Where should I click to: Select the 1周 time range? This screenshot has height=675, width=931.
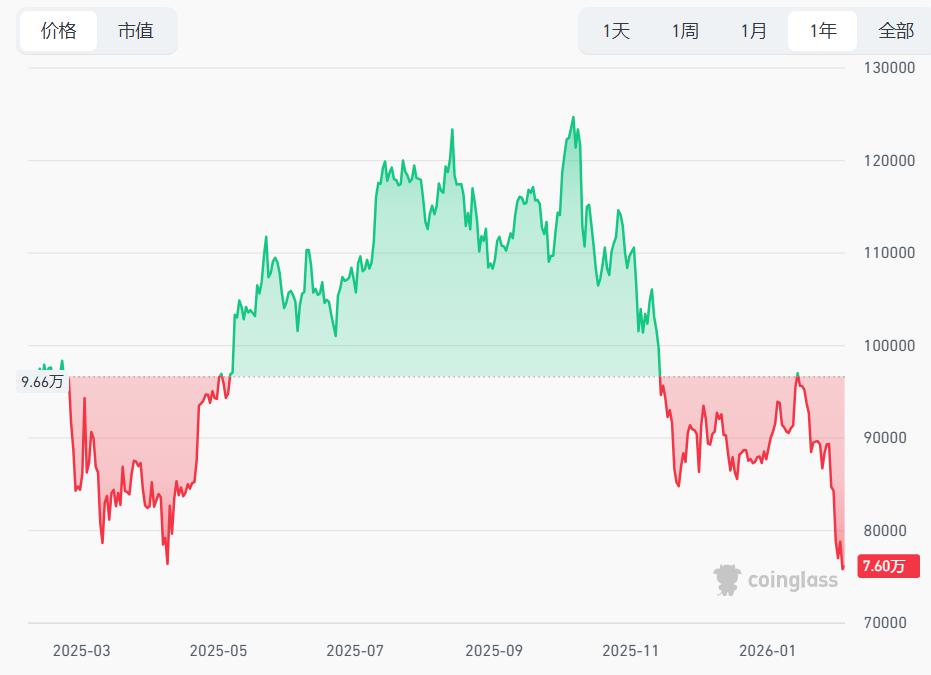pos(685,31)
